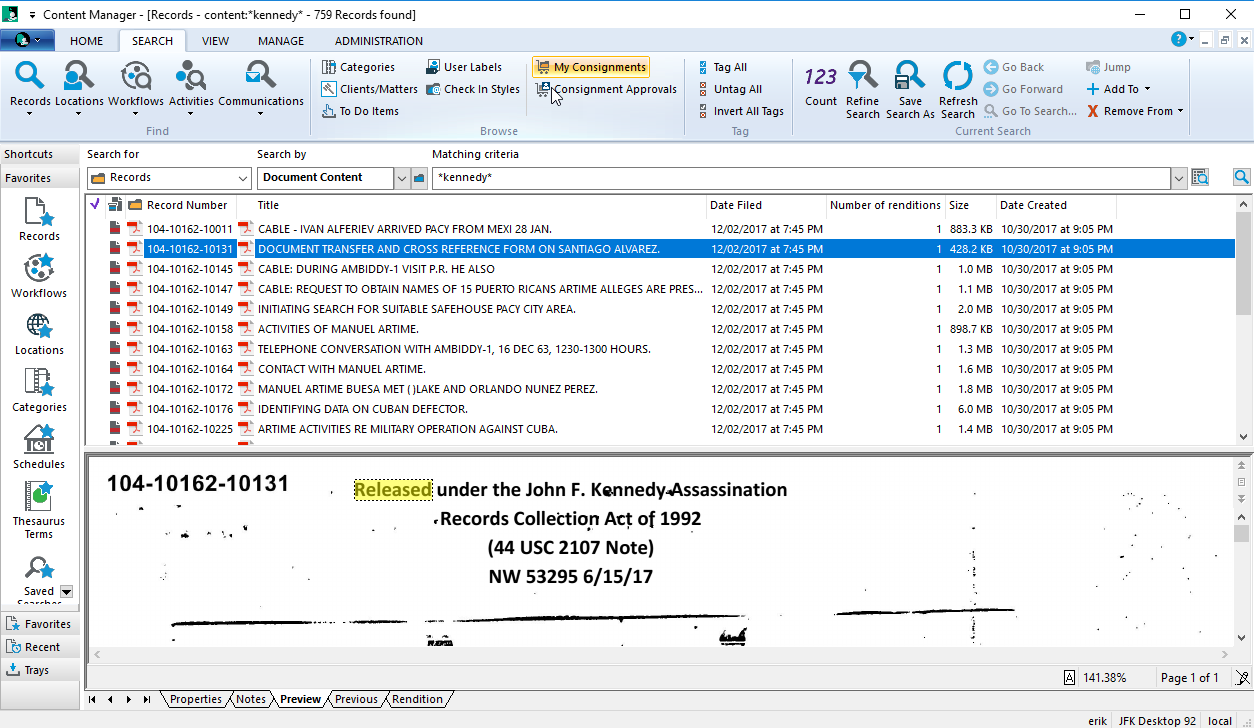The width and height of the screenshot is (1254, 728).
Task: Sort by the Title column header
Action: (x=480, y=205)
